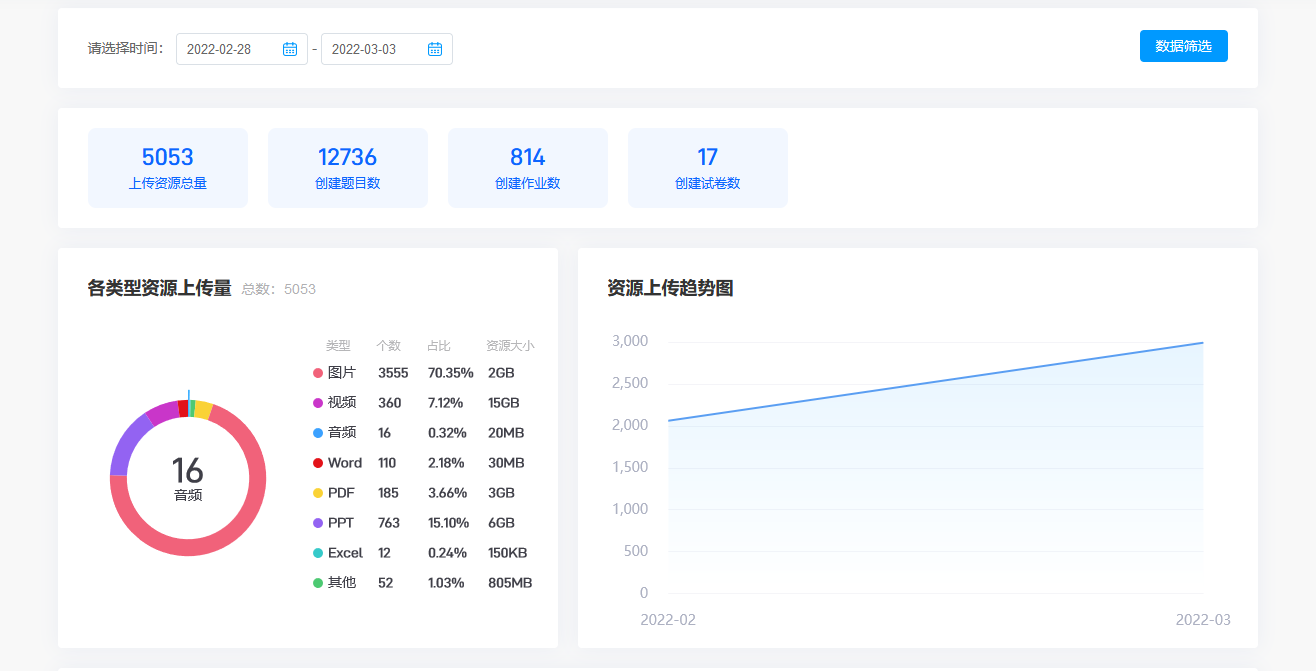Click the blue 音频 legend dot

pos(318,433)
